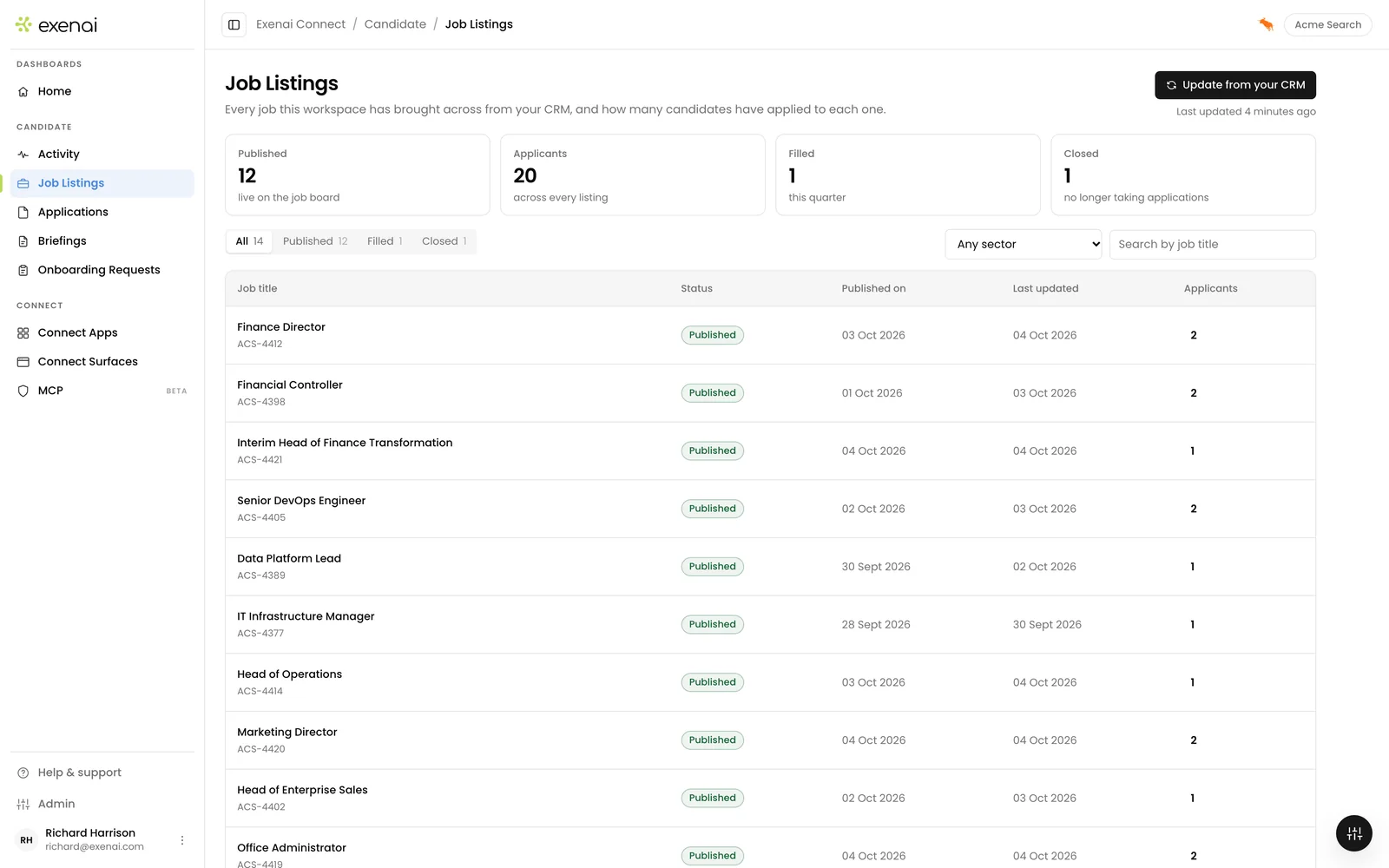Click the Connect Surfaces window icon
Image resolution: width=1389 pixels, height=868 pixels.
pos(23,362)
